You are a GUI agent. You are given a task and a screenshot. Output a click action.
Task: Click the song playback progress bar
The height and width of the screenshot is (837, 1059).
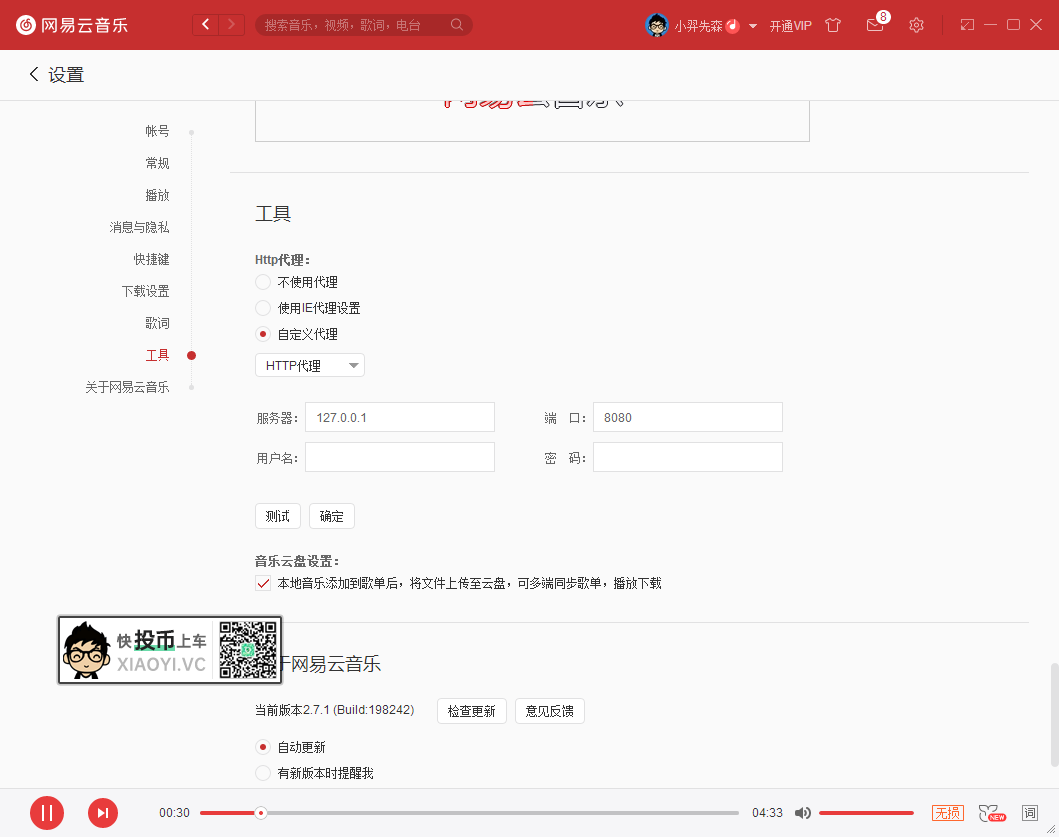(x=470, y=813)
